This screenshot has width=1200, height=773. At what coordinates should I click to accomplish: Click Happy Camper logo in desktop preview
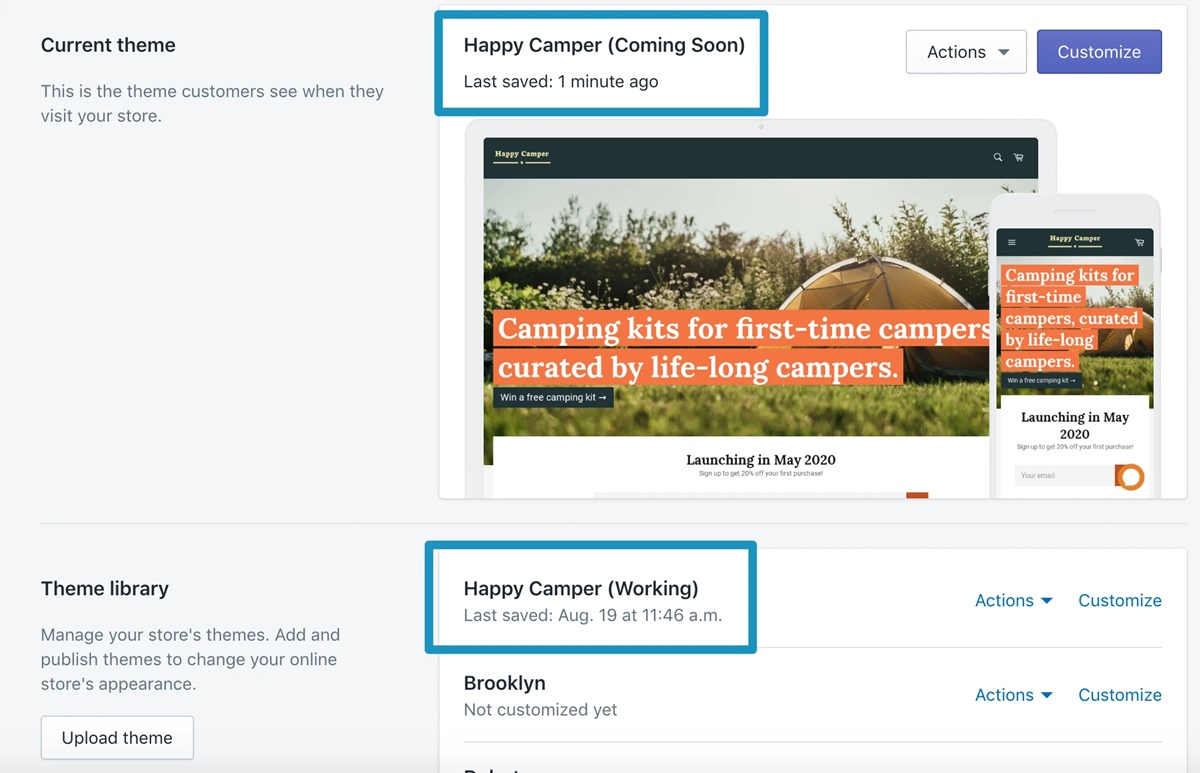click(522, 155)
